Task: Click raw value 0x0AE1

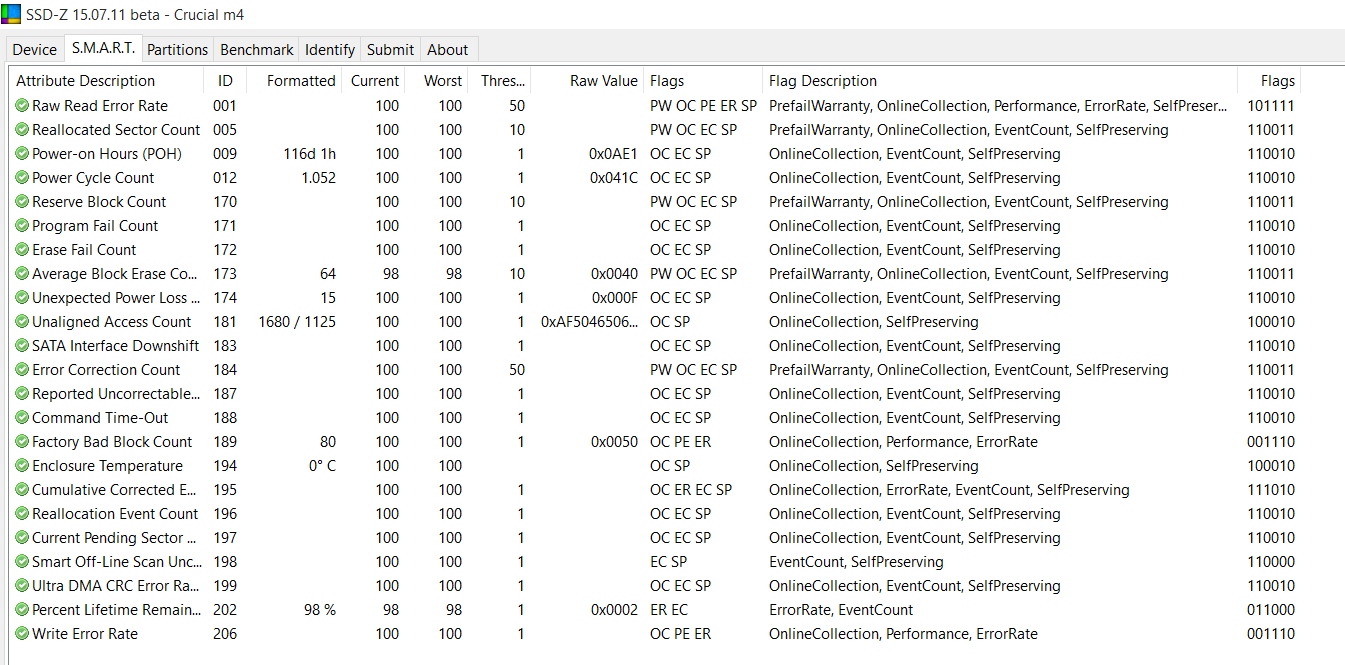Action: pyautogui.click(x=613, y=154)
